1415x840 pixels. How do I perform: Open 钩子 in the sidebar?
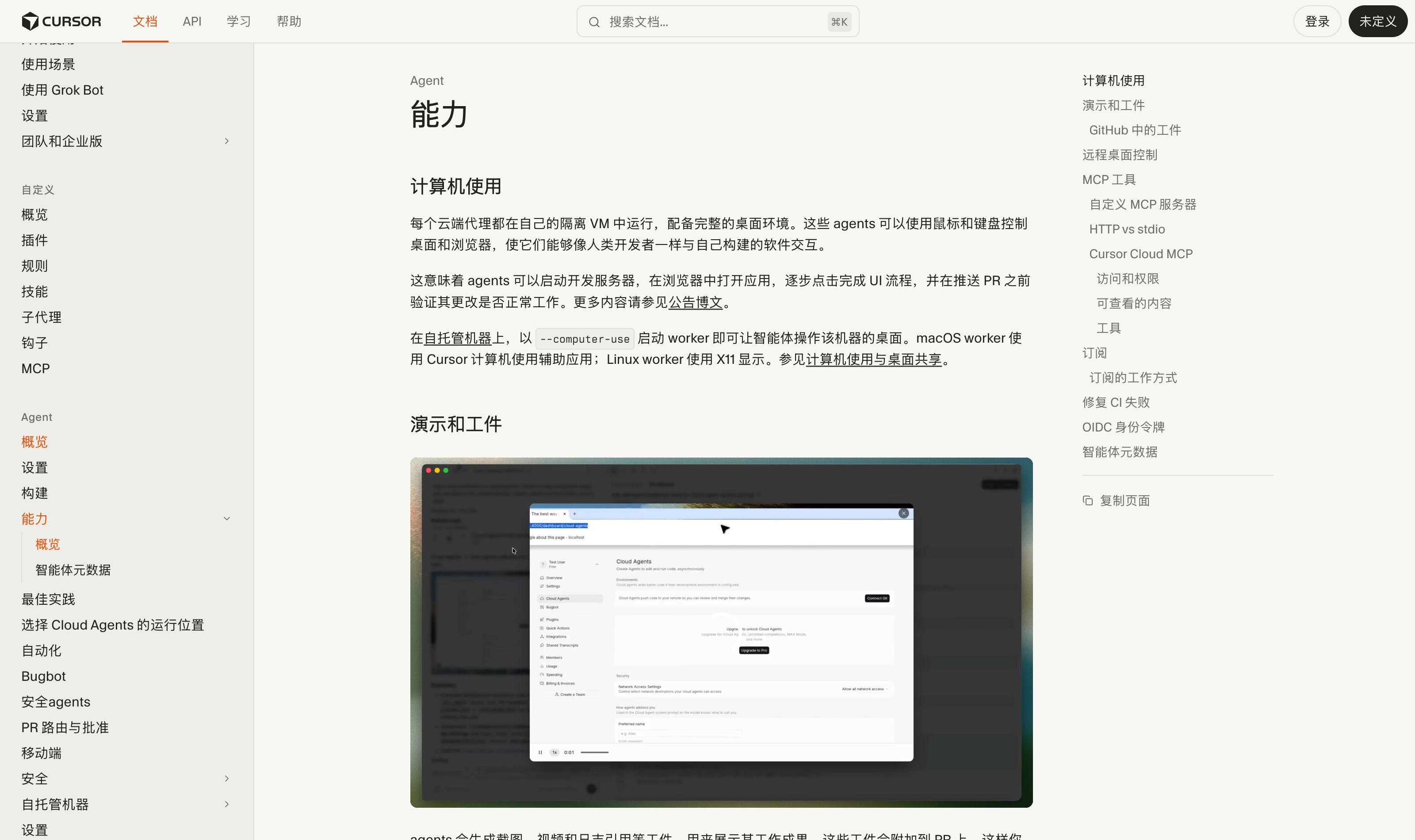(34, 343)
